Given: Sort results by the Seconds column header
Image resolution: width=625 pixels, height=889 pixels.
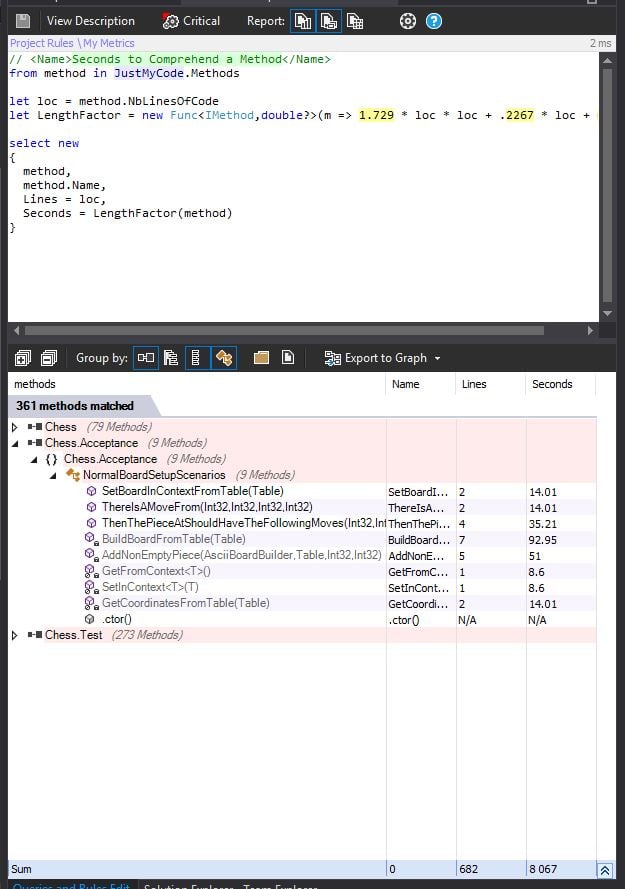Looking at the screenshot, I should (552, 384).
